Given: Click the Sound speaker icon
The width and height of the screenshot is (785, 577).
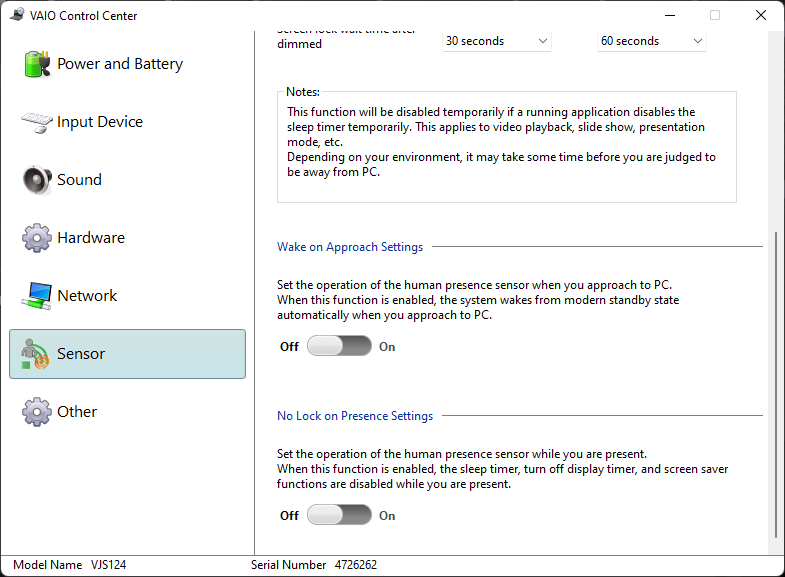Looking at the screenshot, I should coord(37,180).
